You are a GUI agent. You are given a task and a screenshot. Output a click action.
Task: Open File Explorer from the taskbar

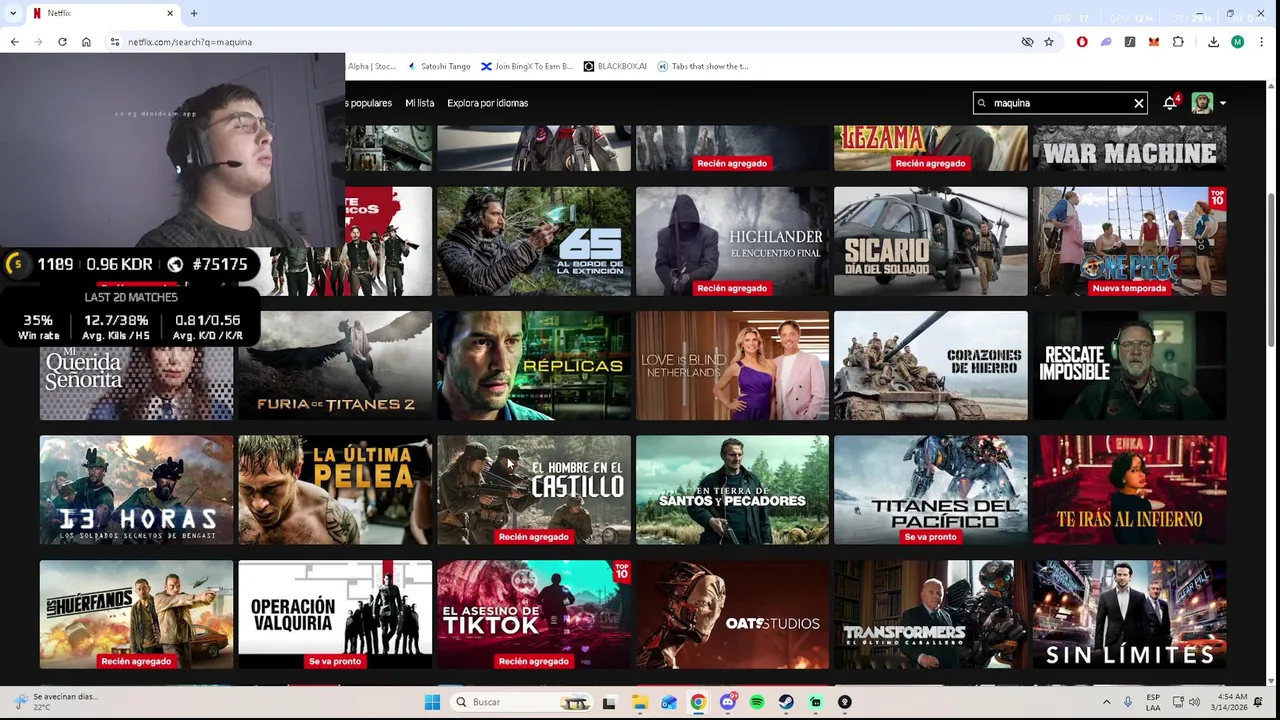pyautogui.click(x=640, y=702)
